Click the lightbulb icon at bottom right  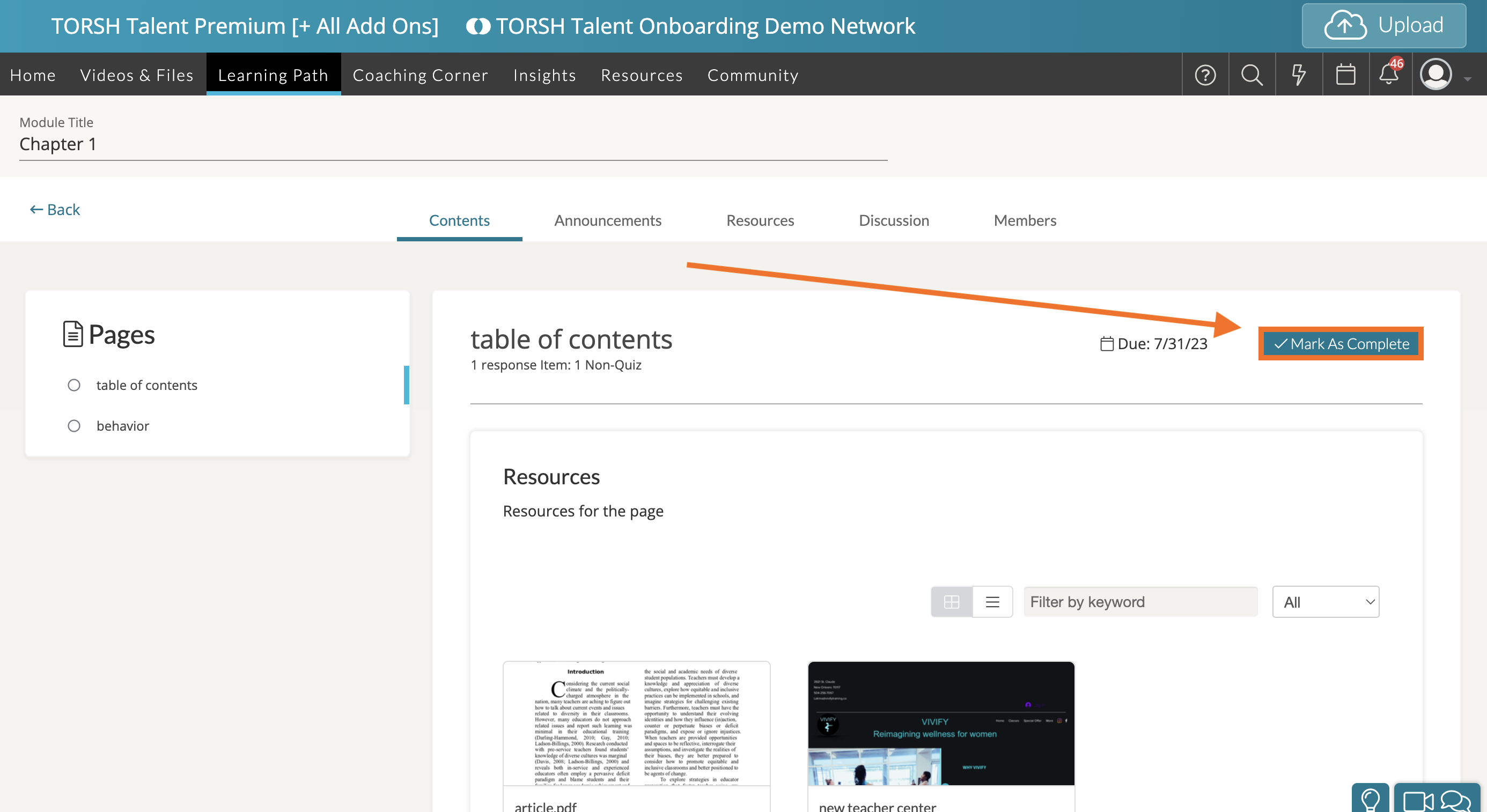point(1370,799)
